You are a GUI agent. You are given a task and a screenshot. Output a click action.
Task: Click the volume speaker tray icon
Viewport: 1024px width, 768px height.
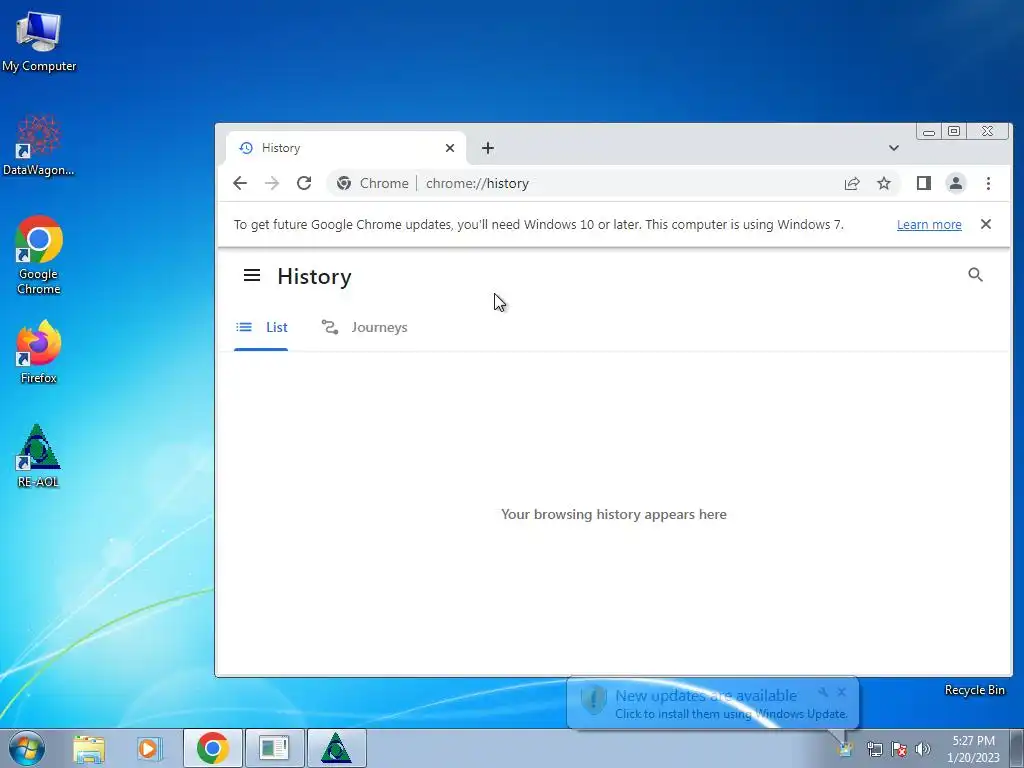click(923, 749)
